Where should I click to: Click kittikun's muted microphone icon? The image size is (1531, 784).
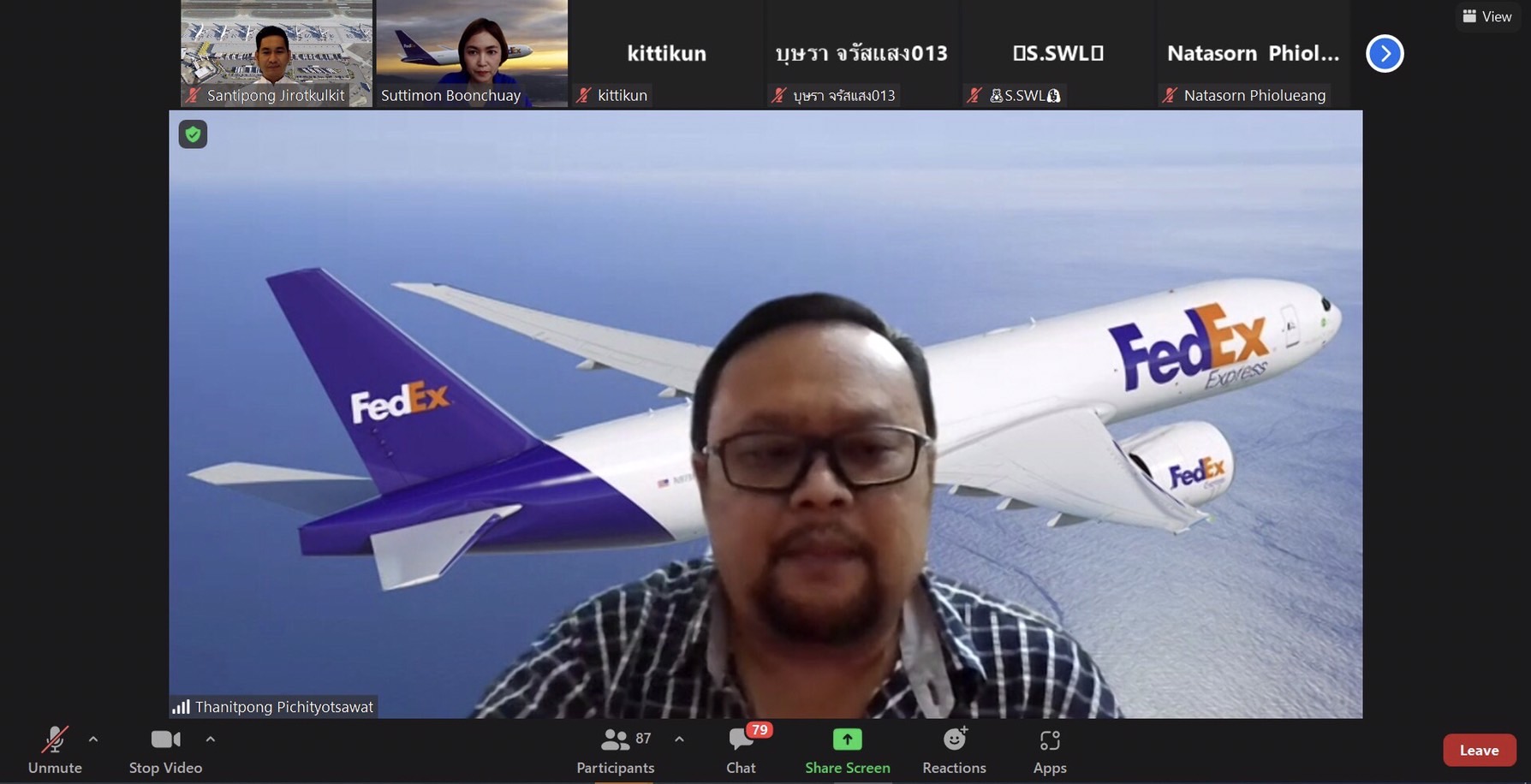[584, 95]
